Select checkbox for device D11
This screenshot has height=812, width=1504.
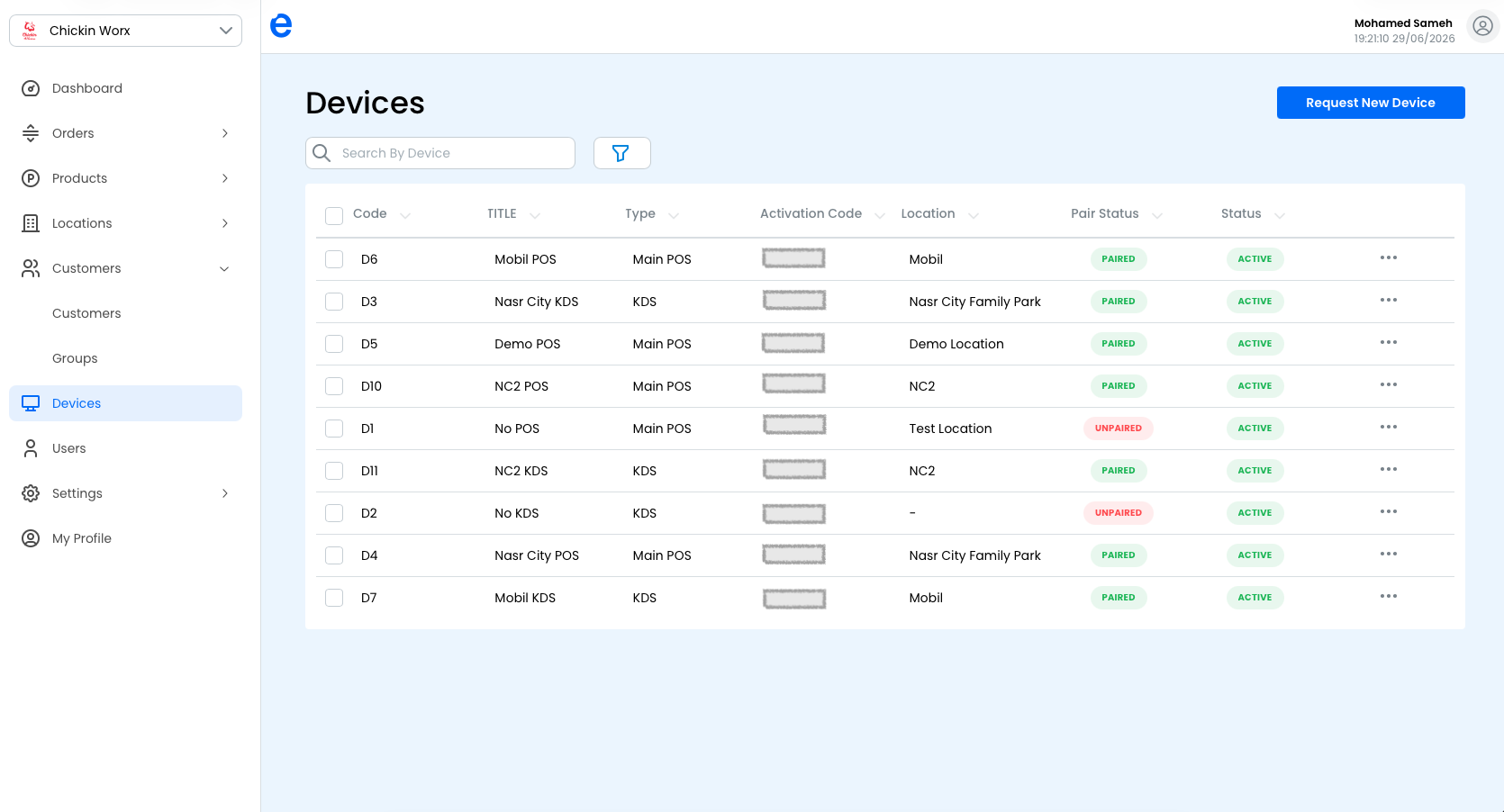tap(334, 471)
